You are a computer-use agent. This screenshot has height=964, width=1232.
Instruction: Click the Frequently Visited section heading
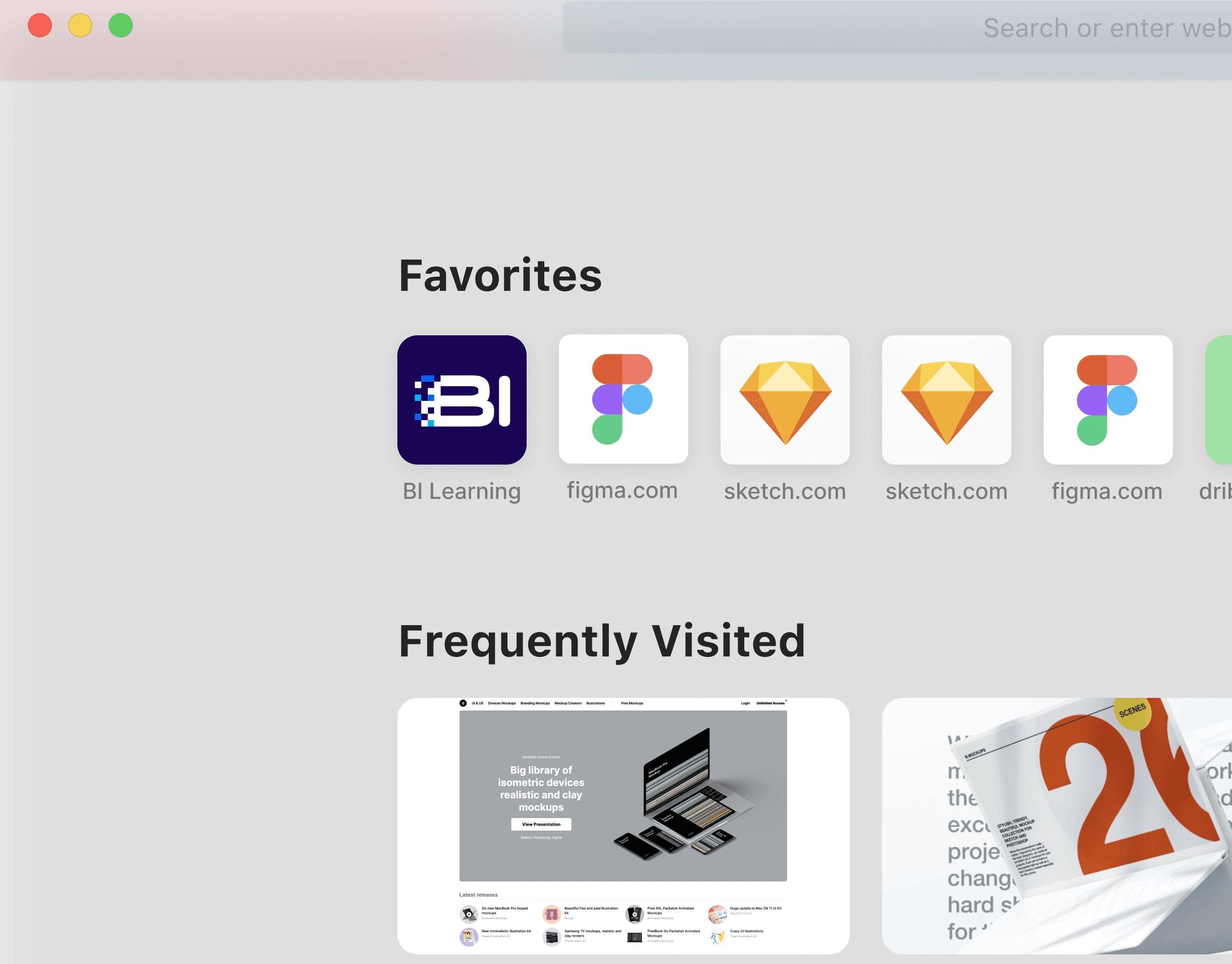point(602,642)
